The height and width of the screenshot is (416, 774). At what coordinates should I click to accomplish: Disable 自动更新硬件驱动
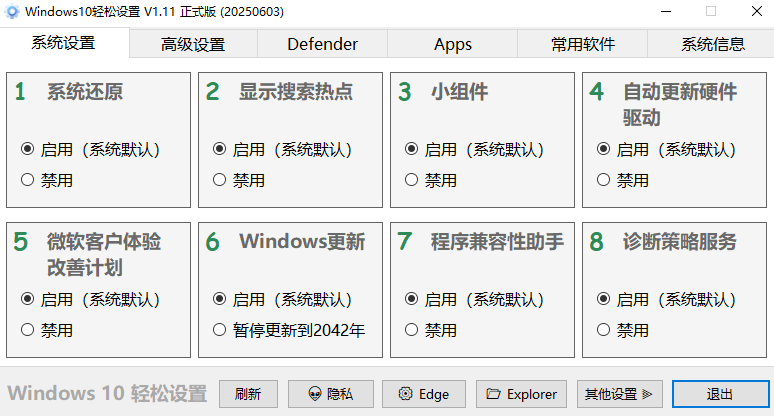click(604, 181)
